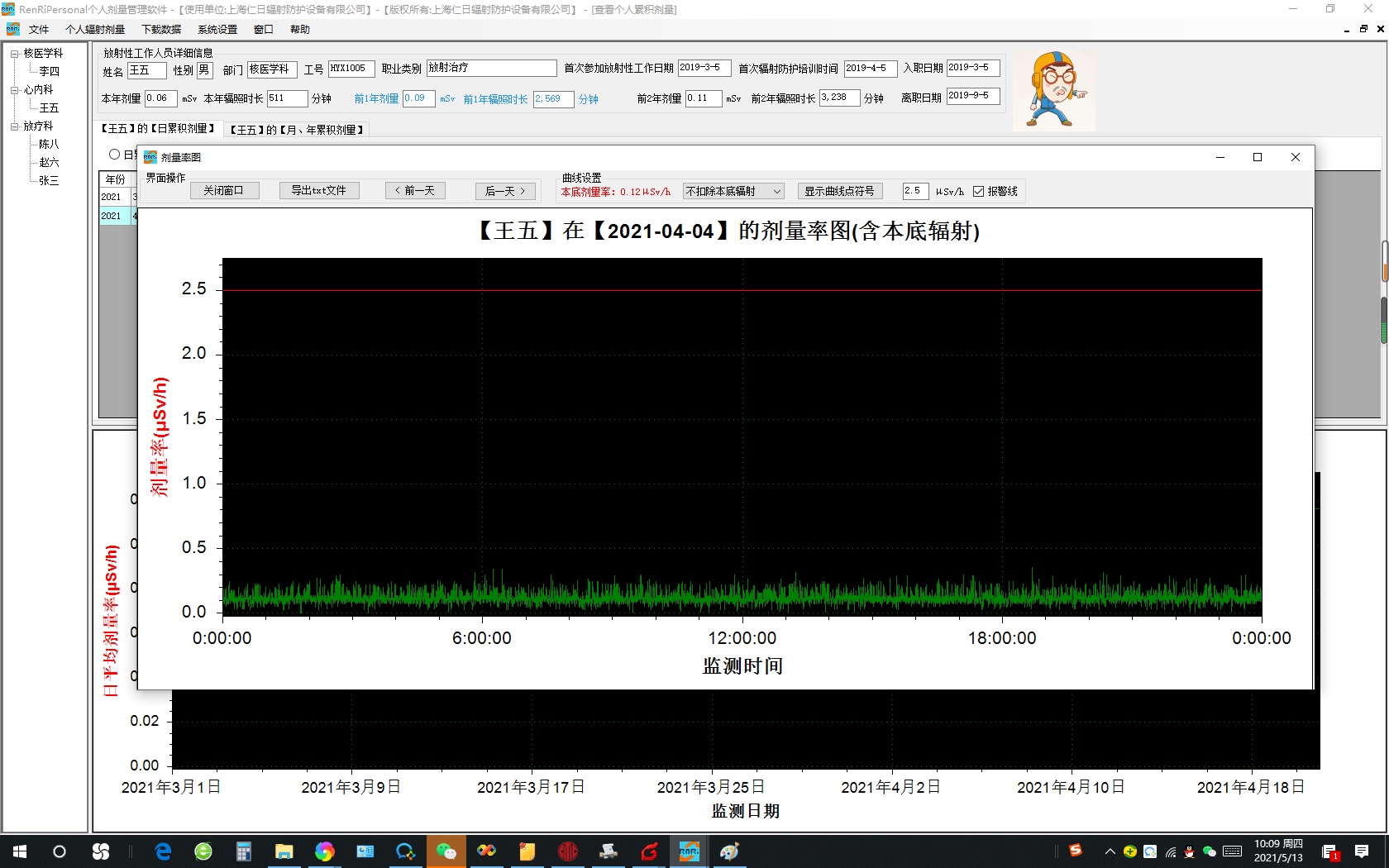The width and height of the screenshot is (1389, 868).
Task: Select the 日 radio button behind the dialog
Action: click(115, 154)
